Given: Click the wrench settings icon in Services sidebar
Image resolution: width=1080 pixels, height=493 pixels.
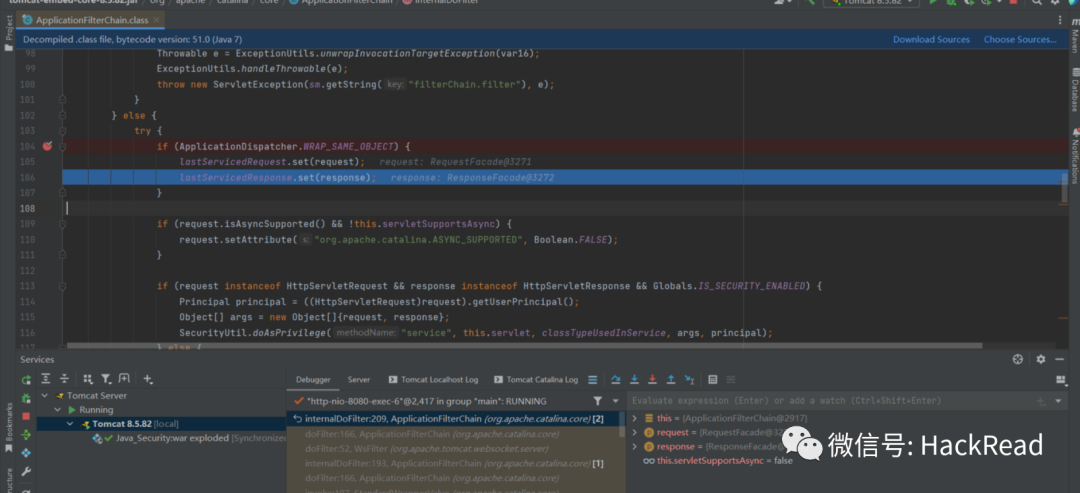Looking at the screenshot, I should 25,472.
